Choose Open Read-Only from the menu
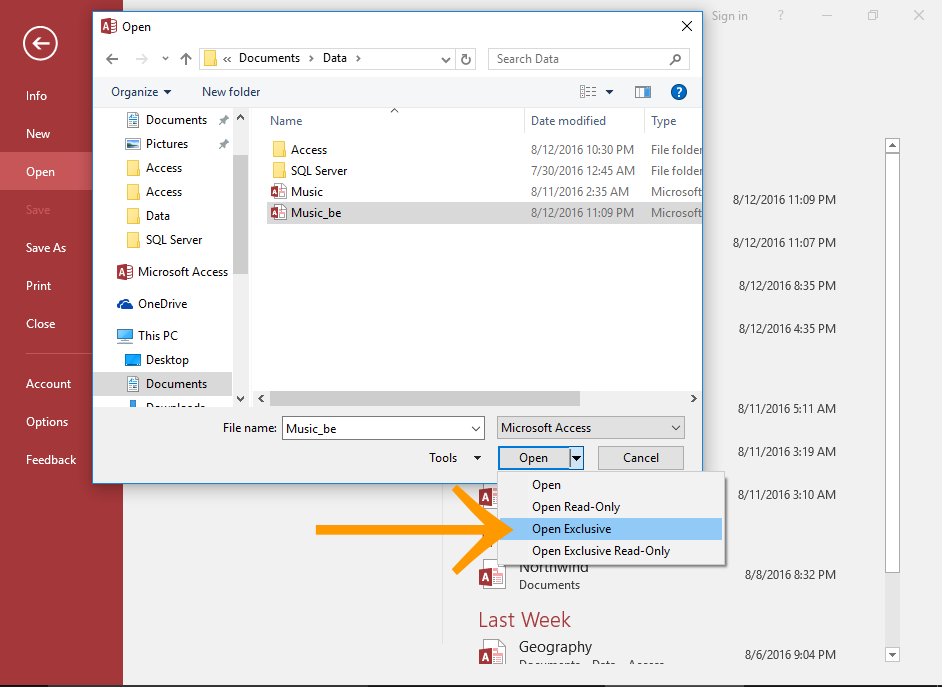Image resolution: width=942 pixels, height=687 pixels. (x=576, y=507)
